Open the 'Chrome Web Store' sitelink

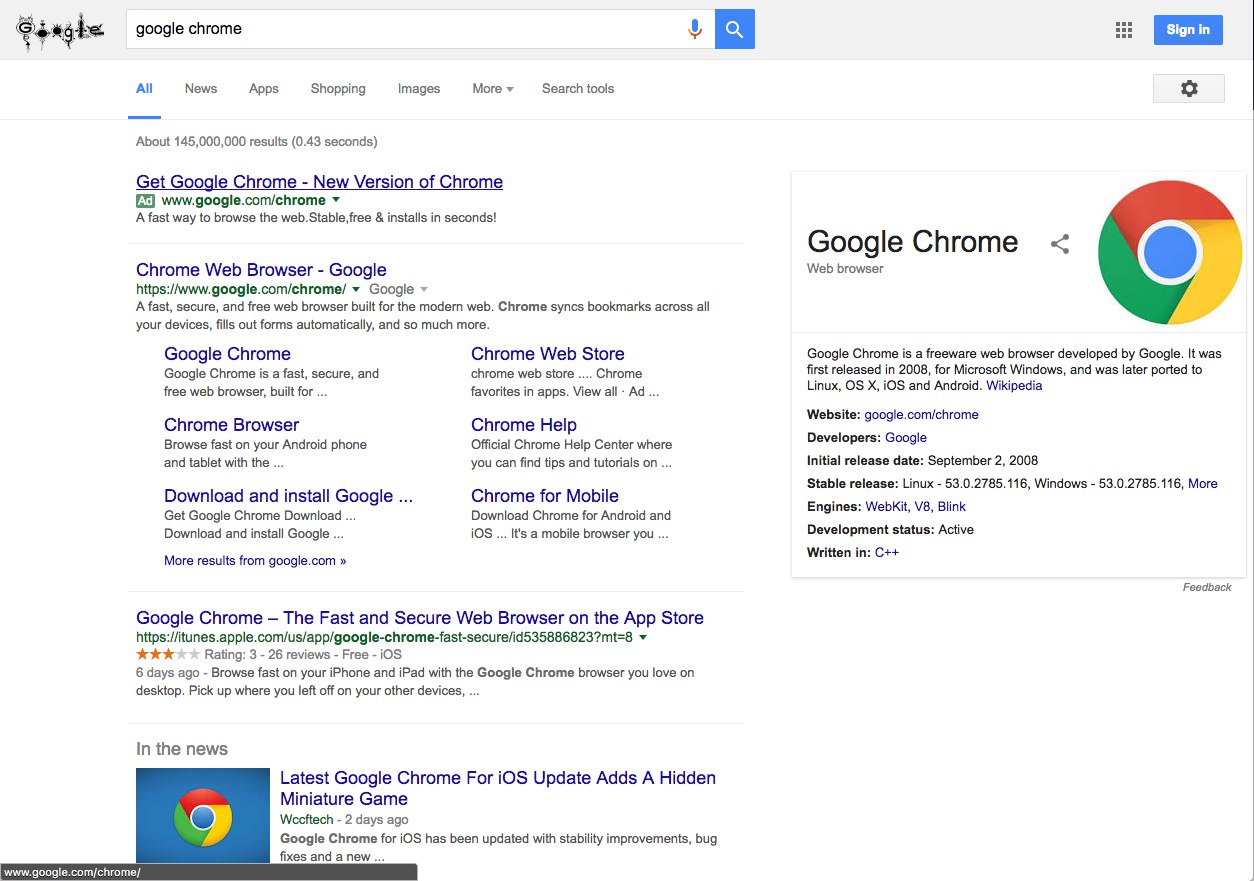tap(548, 354)
